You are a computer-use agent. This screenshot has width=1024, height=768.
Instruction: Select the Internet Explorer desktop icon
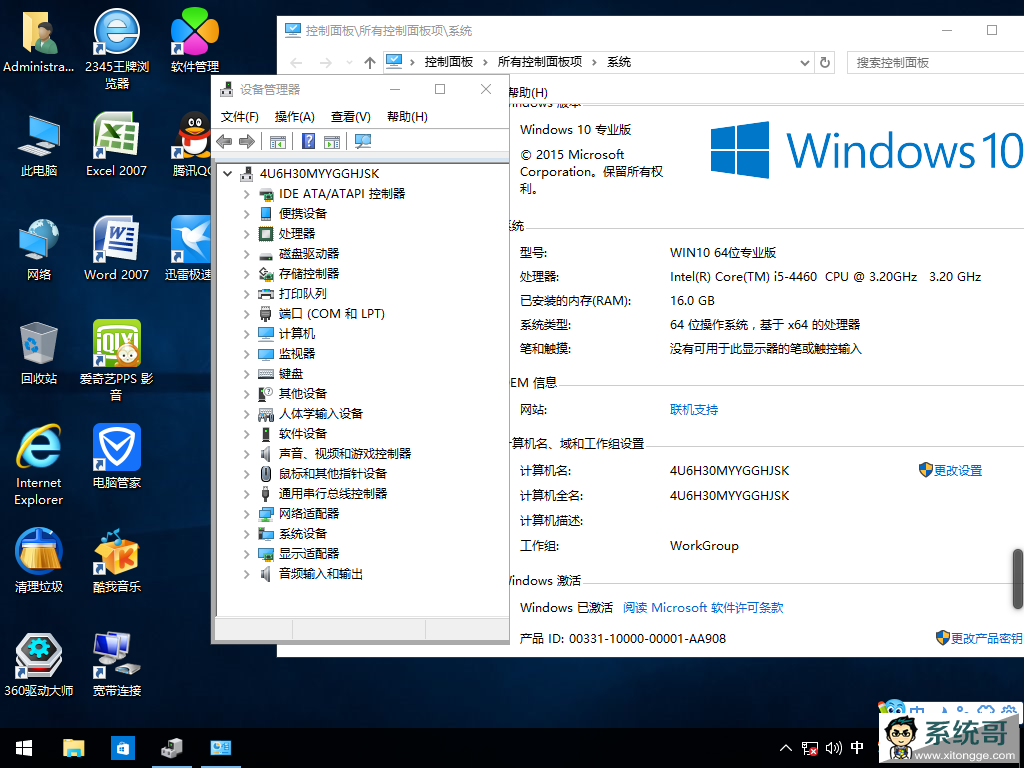[39, 465]
